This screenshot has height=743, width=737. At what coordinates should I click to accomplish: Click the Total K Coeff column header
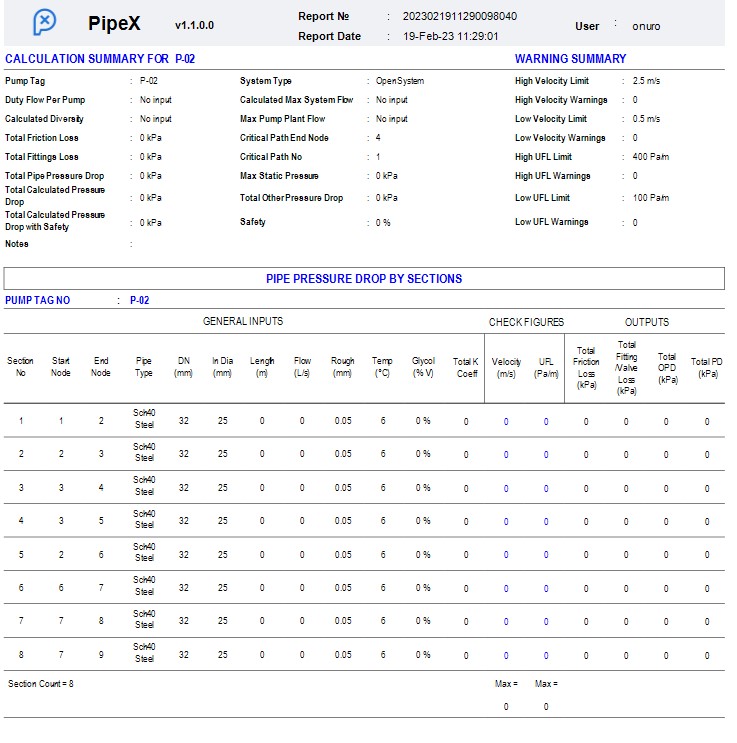(465, 367)
